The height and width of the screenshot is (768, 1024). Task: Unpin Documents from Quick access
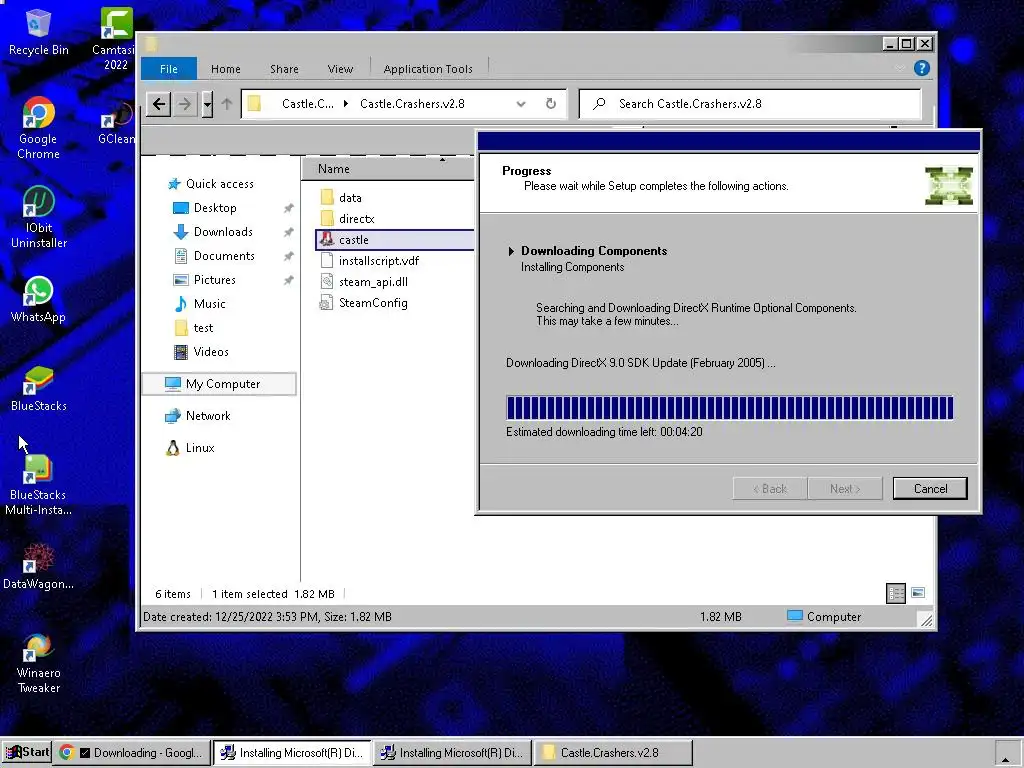tap(288, 257)
